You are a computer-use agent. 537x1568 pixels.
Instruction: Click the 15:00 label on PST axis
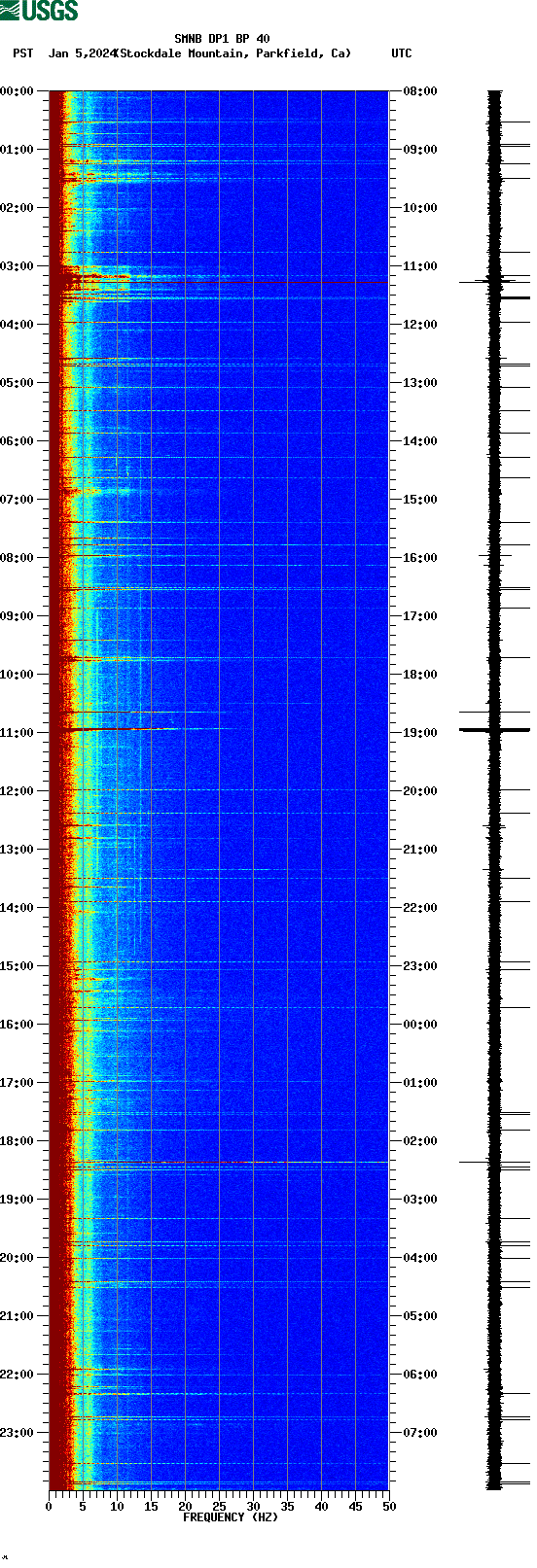pyautogui.click(x=18, y=966)
